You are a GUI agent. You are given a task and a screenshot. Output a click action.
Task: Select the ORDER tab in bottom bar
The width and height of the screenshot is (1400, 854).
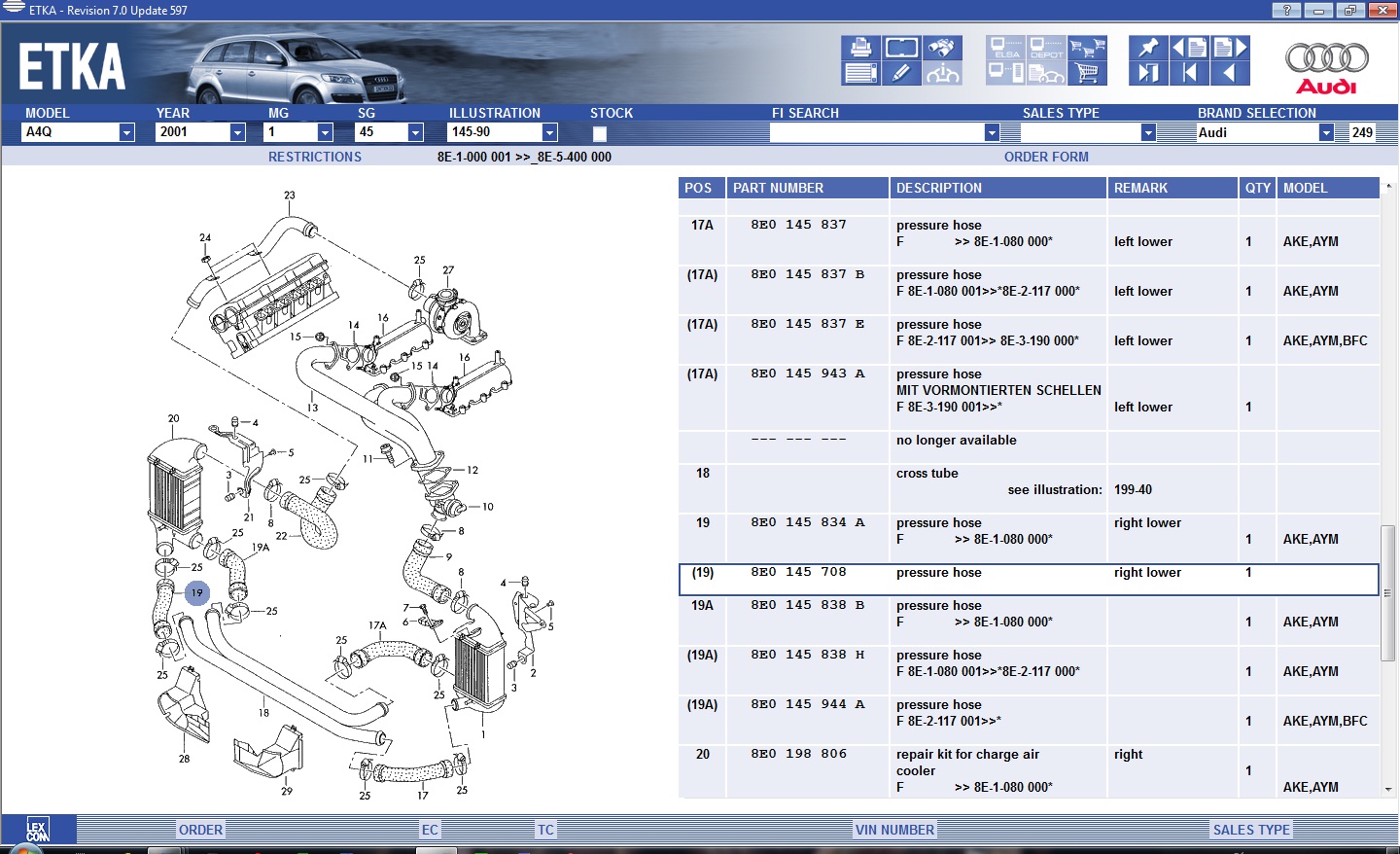click(200, 830)
